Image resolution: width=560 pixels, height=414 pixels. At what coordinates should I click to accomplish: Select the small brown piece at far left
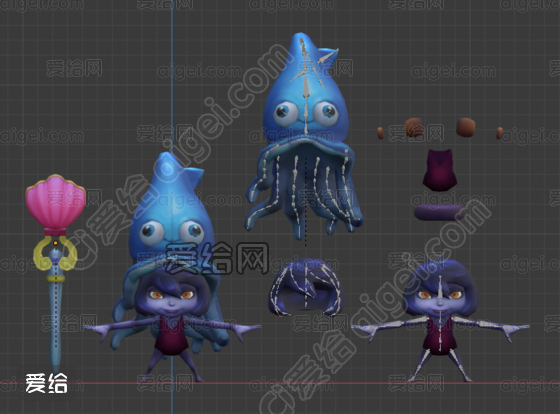click(x=380, y=133)
